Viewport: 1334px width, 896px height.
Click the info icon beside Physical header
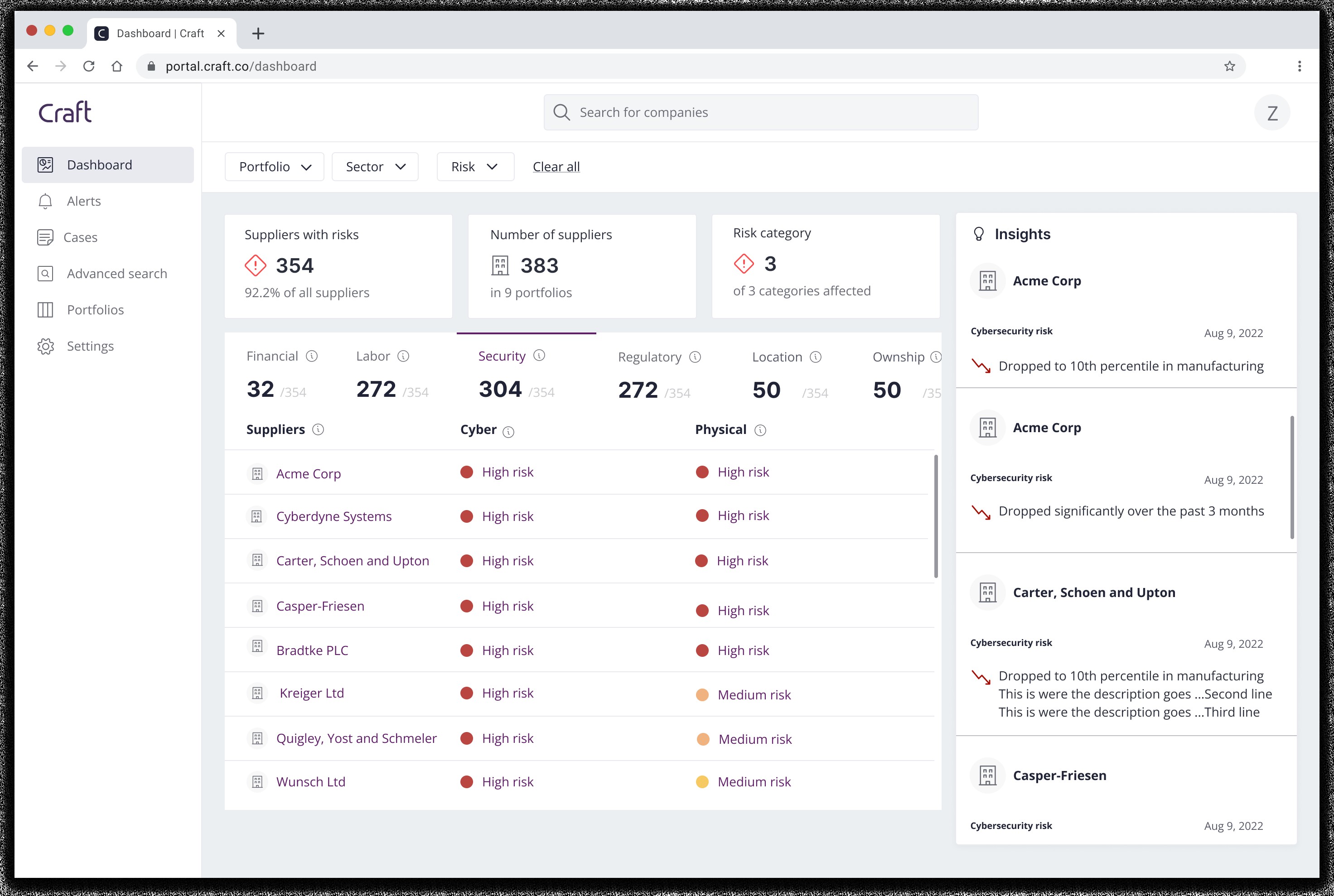click(760, 430)
